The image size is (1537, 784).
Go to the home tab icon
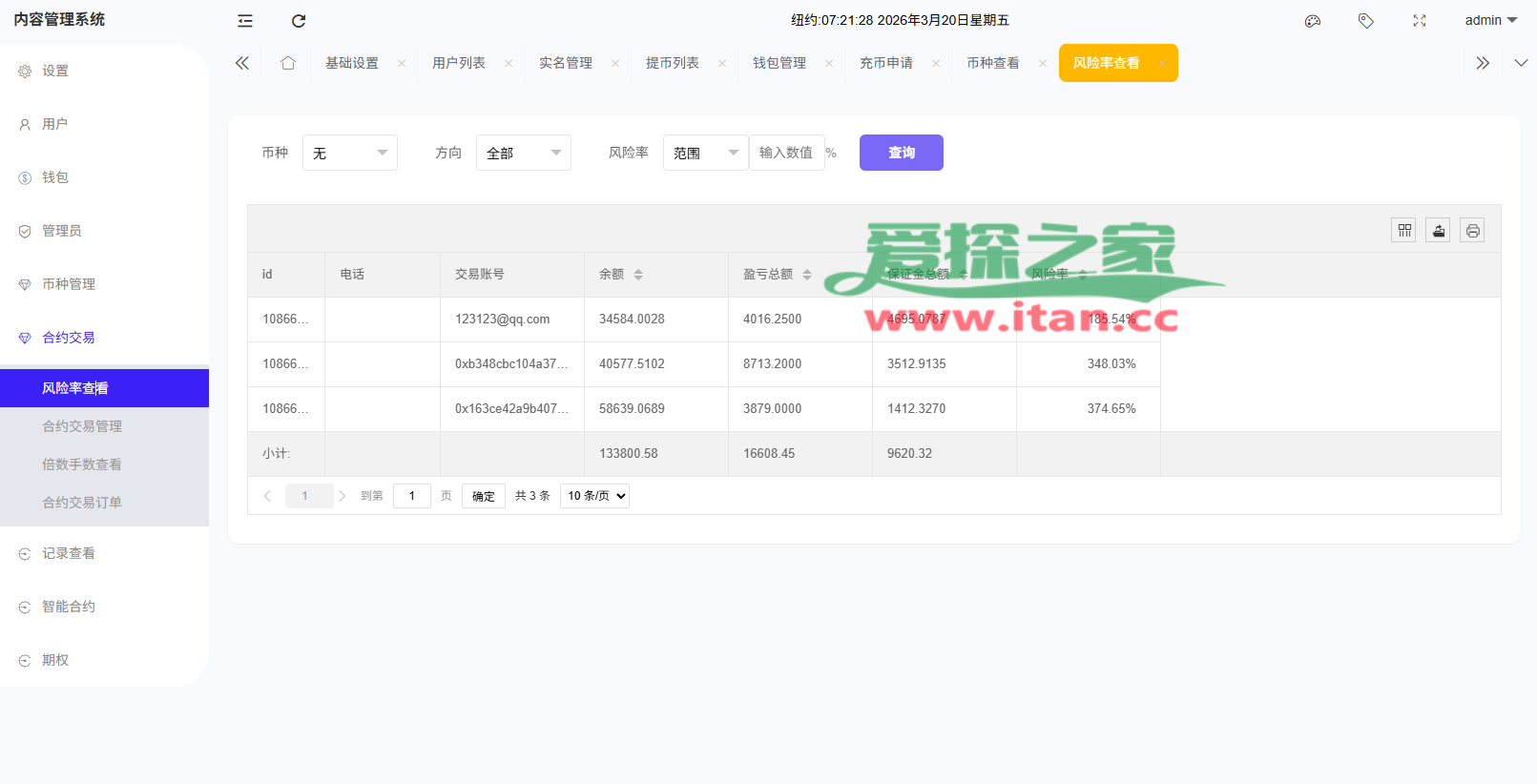pyautogui.click(x=288, y=63)
